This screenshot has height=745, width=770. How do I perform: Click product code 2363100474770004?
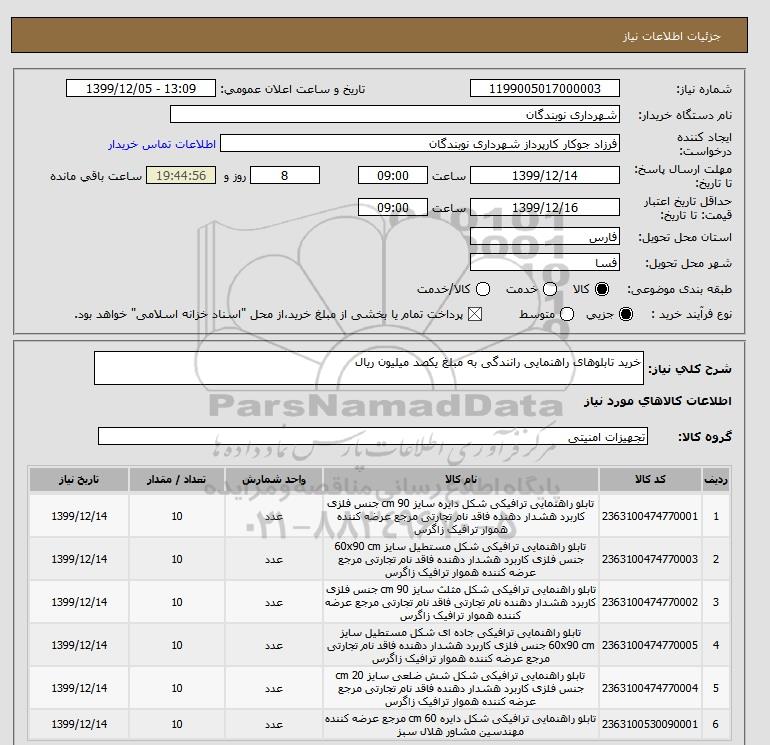tap(650, 688)
